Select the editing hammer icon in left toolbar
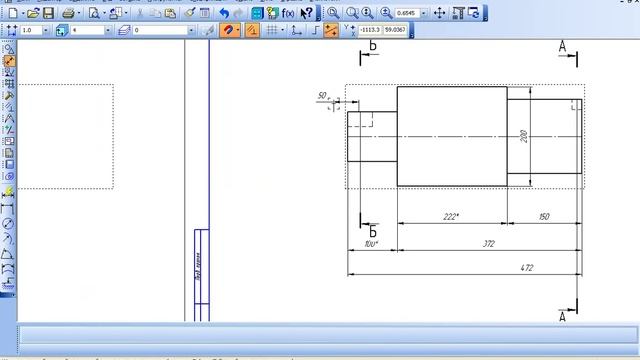This screenshot has height=360, width=640. click(9, 96)
